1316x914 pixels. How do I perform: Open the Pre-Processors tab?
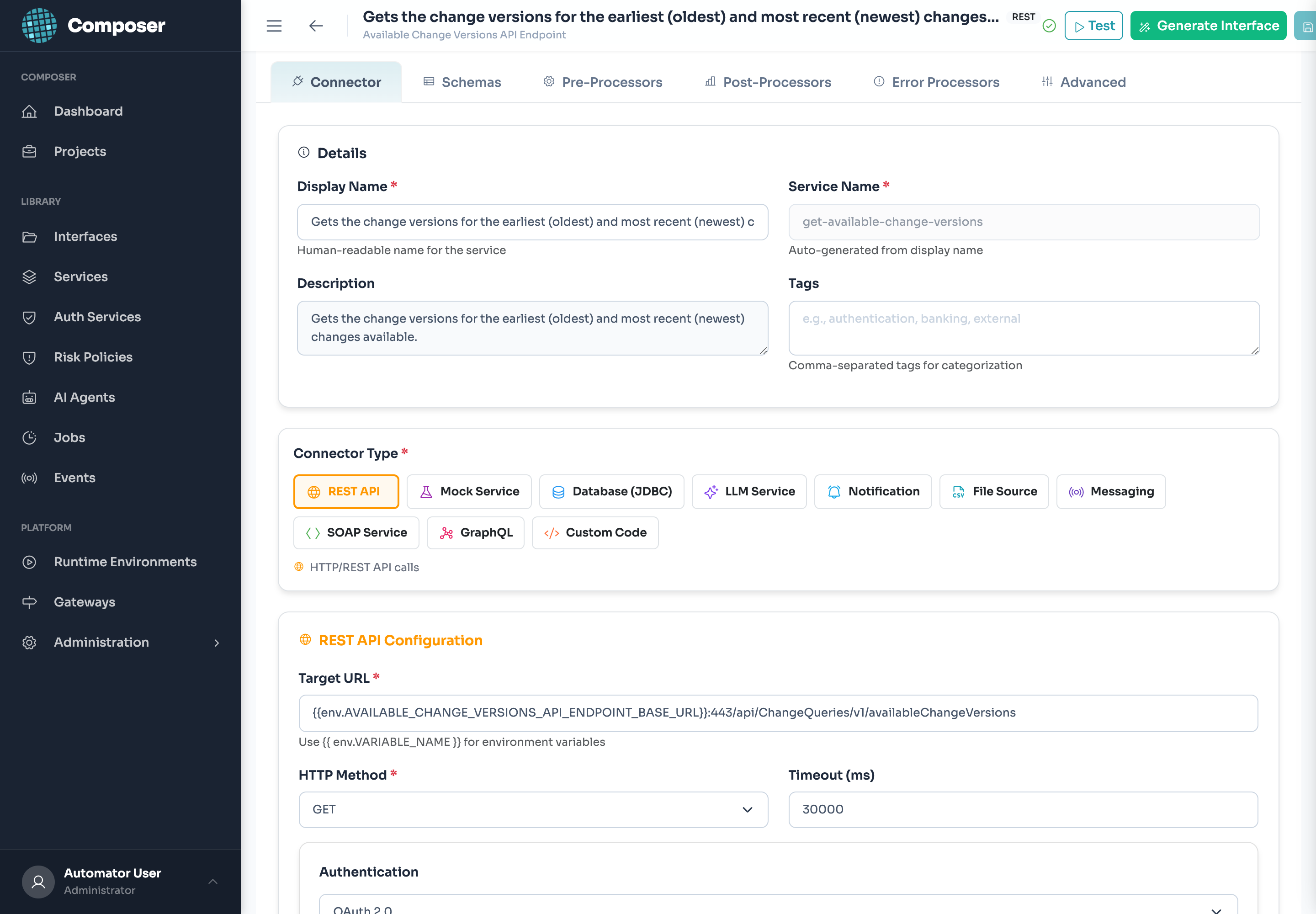(x=602, y=82)
